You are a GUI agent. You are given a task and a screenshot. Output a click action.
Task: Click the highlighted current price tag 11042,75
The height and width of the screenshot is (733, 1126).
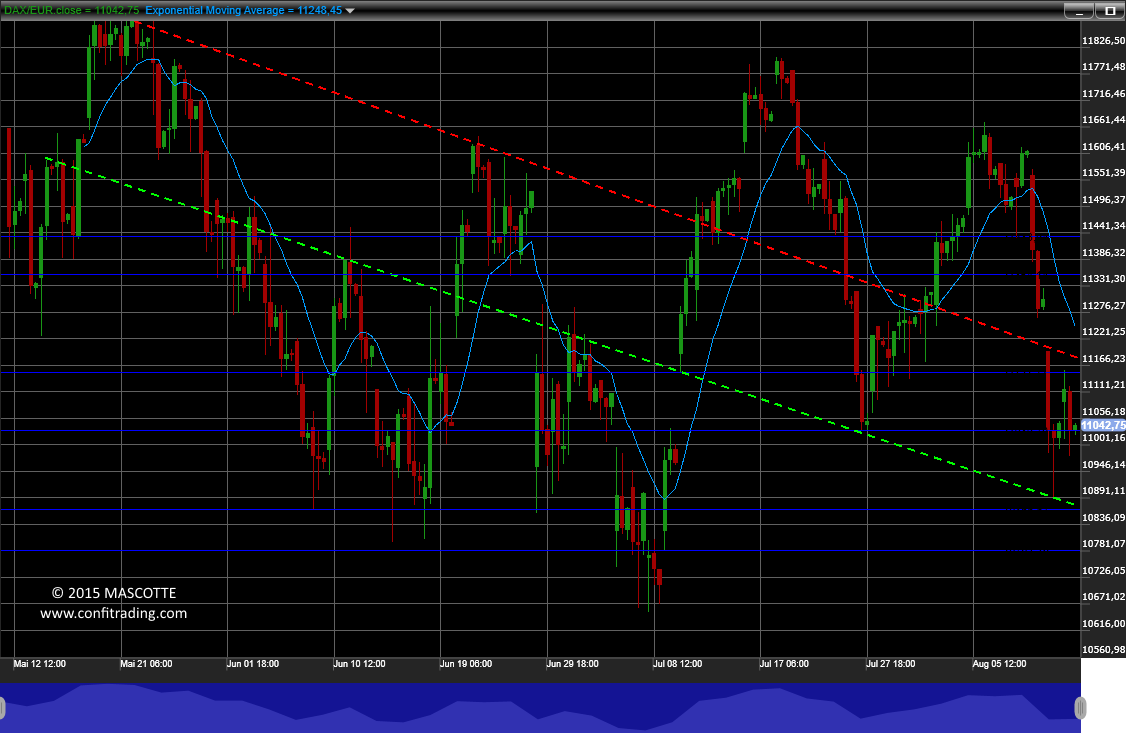[1103, 425]
